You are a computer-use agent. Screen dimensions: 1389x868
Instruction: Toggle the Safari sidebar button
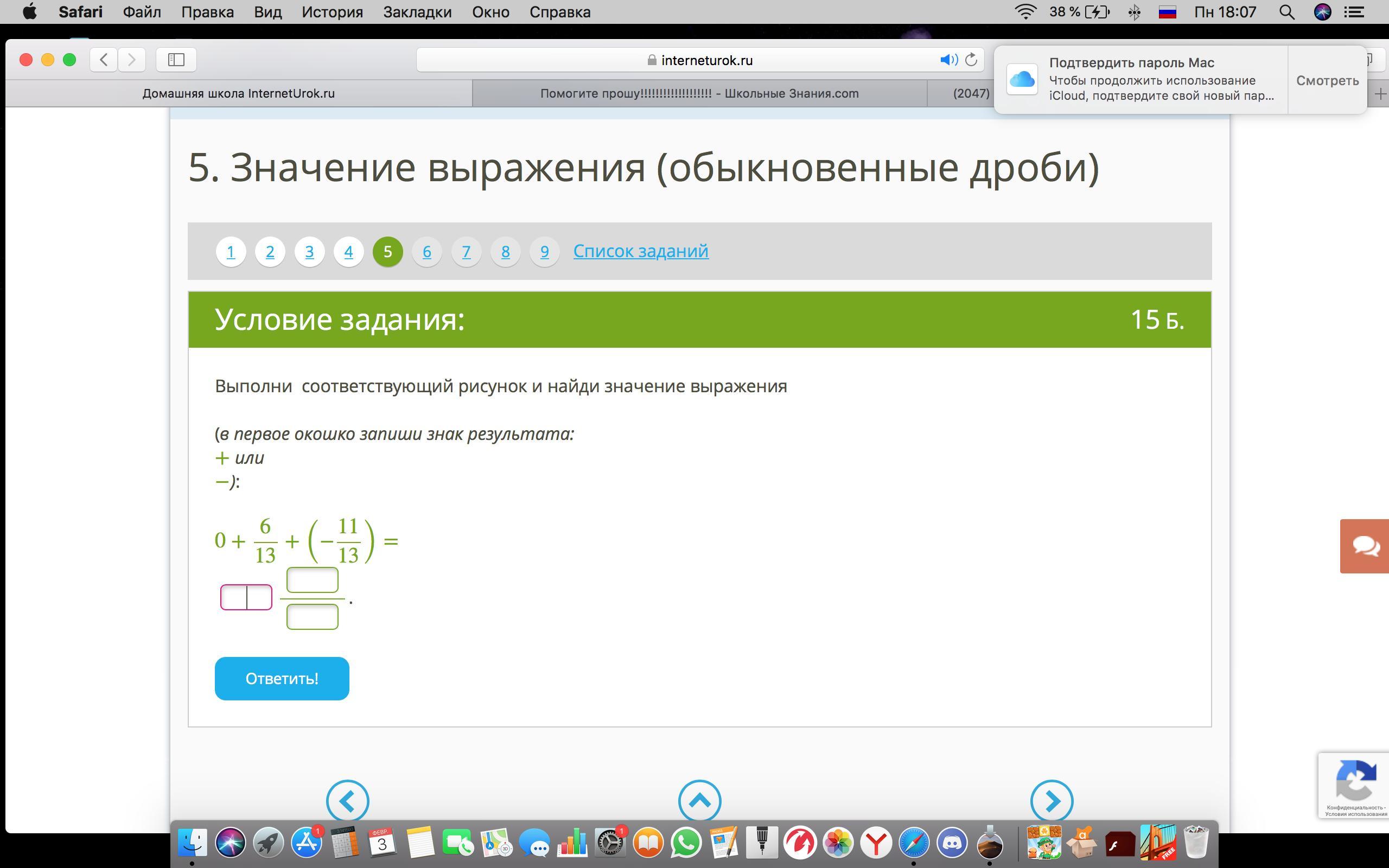(x=176, y=60)
